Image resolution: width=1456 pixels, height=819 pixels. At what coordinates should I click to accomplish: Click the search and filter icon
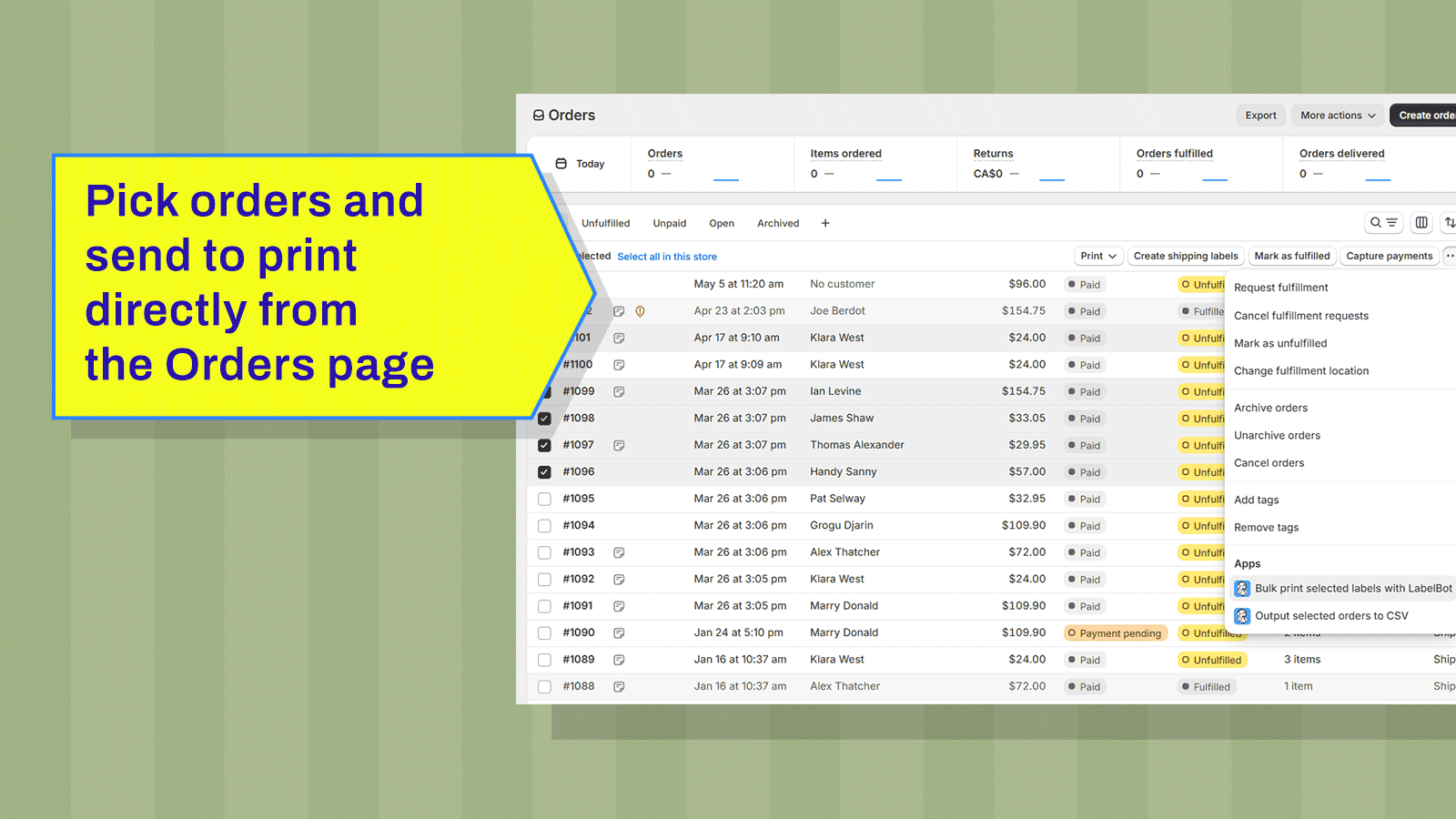[x=1383, y=223]
